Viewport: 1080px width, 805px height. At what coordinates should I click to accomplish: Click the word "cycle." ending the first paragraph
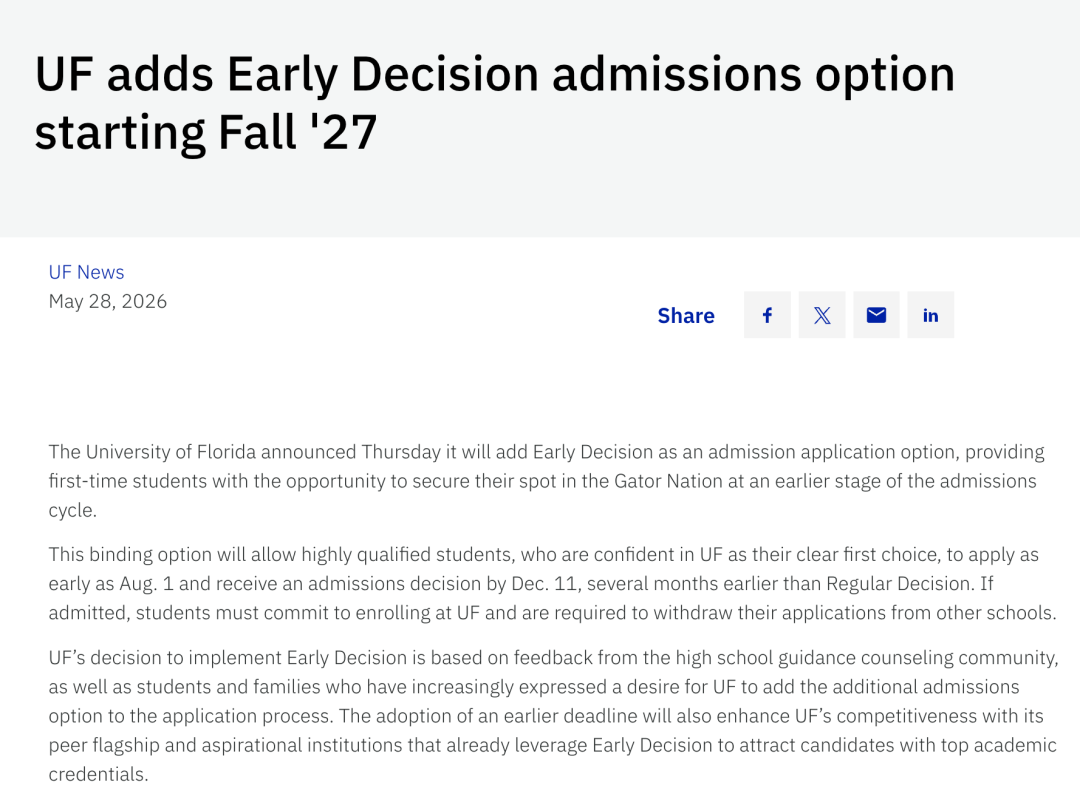click(72, 510)
